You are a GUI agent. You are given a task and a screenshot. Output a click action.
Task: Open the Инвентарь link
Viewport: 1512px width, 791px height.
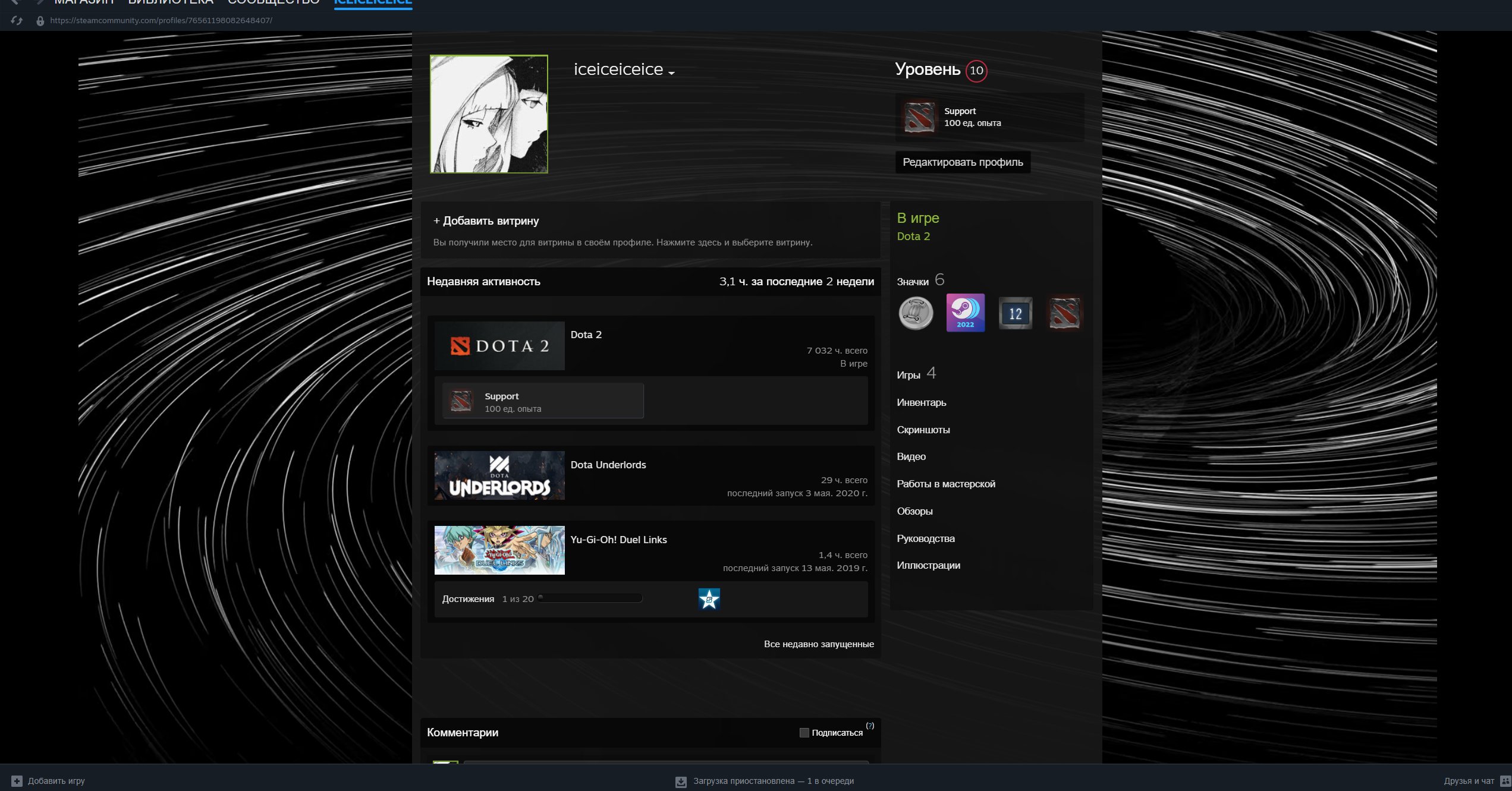(x=921, y=402)
